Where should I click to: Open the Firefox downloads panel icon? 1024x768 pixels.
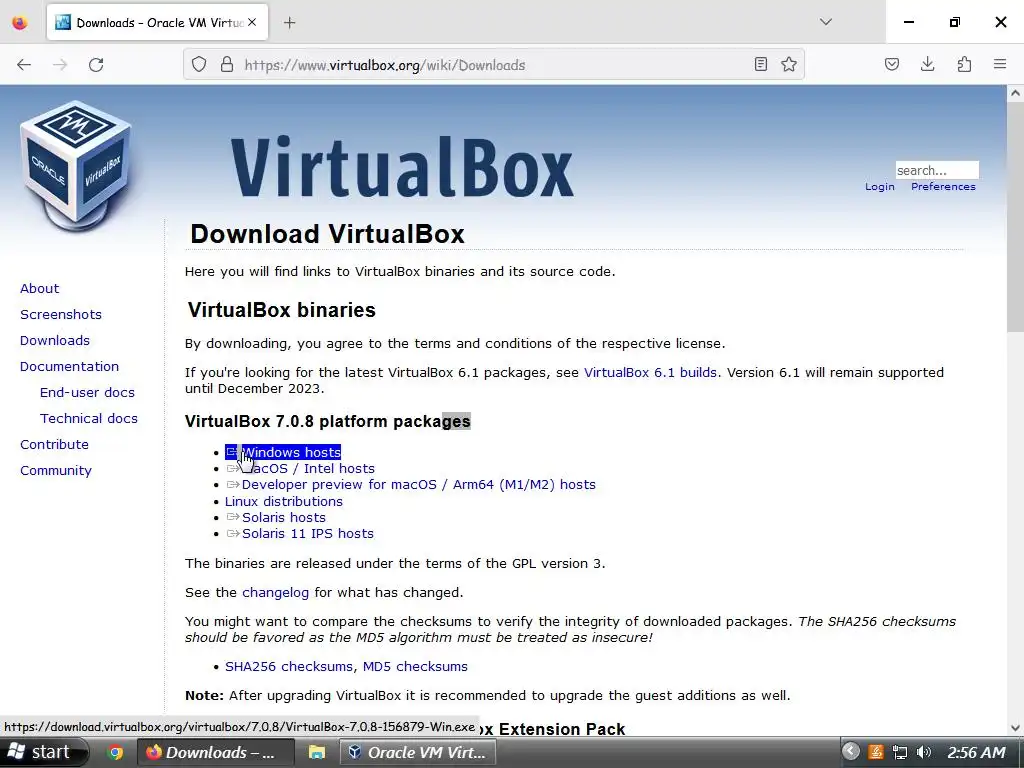click(x=927, y=65)
